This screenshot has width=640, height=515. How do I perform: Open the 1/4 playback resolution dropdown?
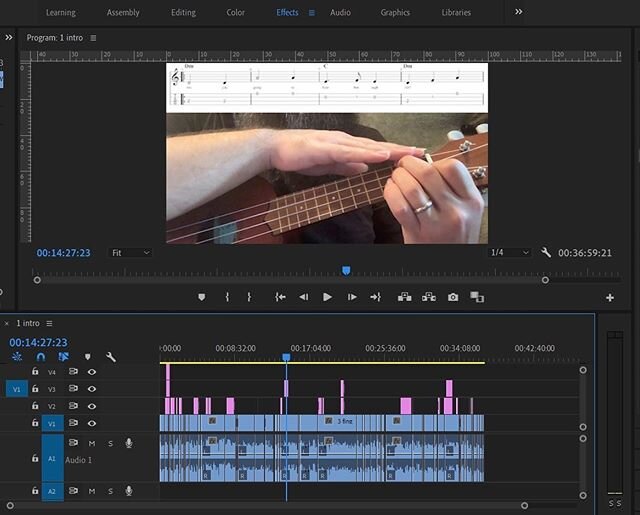[x=510, y=253]
